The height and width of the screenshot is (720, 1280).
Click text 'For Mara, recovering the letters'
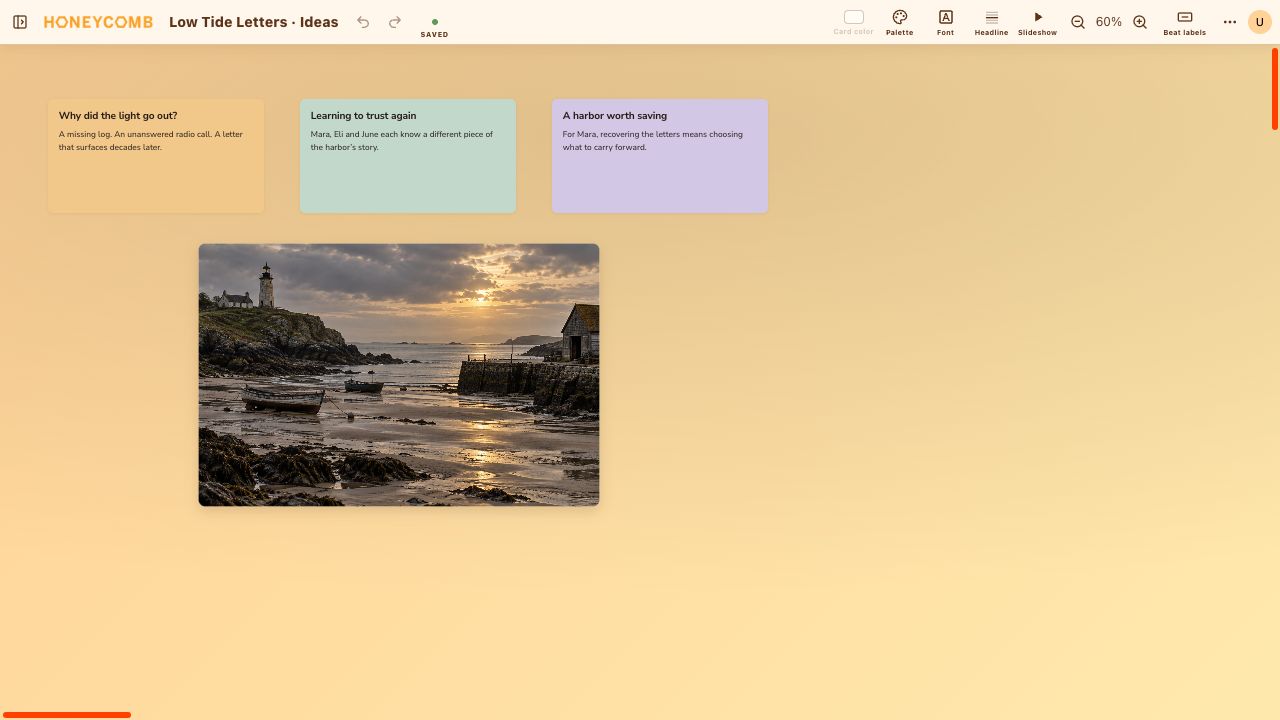pos(621,134)
